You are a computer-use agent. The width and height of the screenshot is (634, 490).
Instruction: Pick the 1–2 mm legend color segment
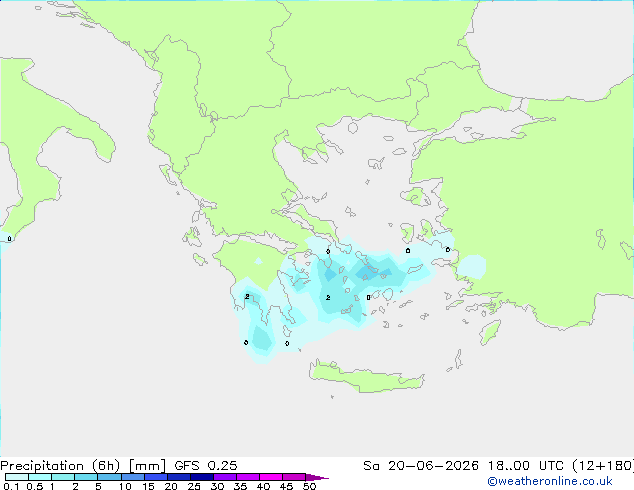(x=63, y=477)
